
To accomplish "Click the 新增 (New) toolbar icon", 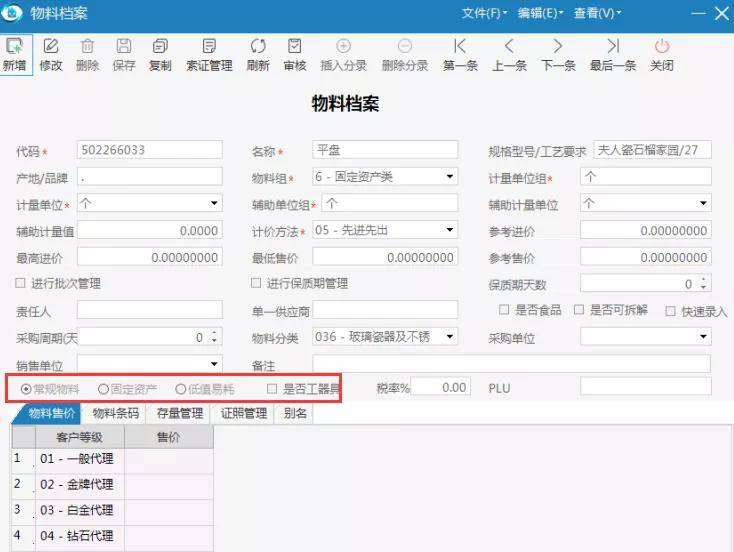I will pos(15,47).
